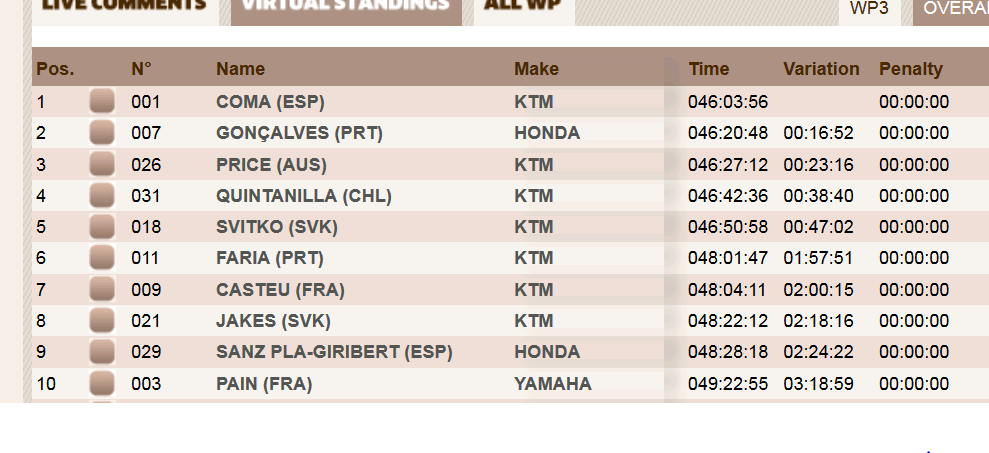Click the square icon for rider 018 SVITKO
The height and width of the screenshot is (453, 989).
102,227
